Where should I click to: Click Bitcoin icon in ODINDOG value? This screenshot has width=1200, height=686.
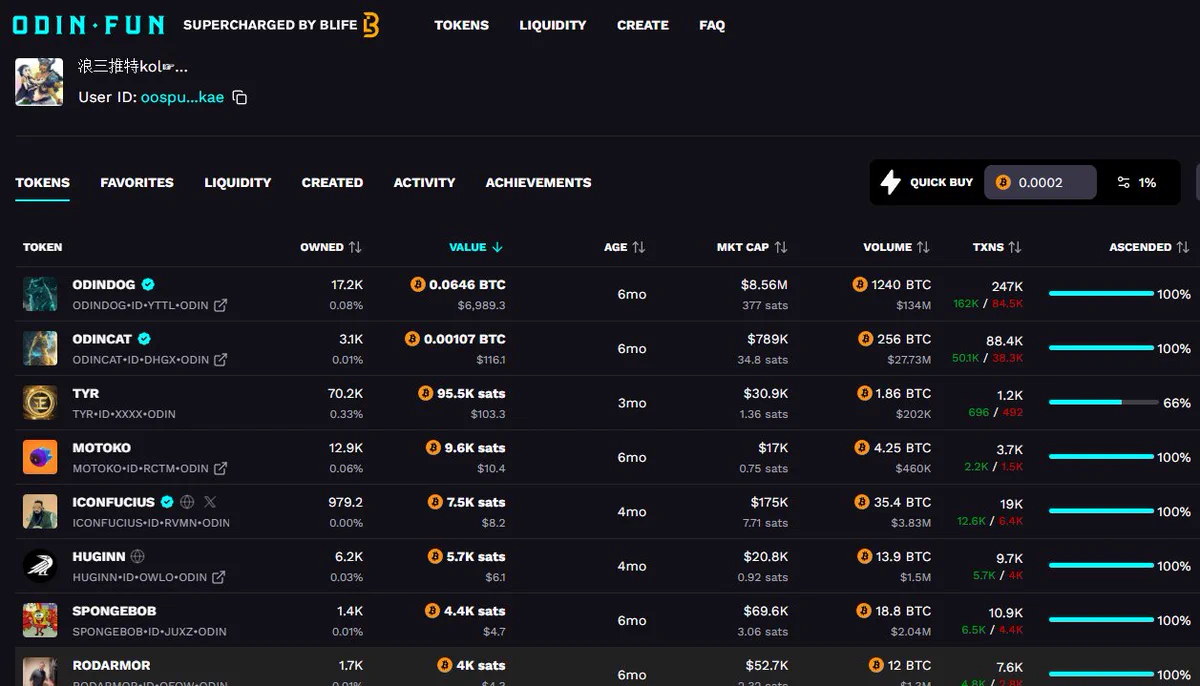pyautogui.click(x=417, y=285)
